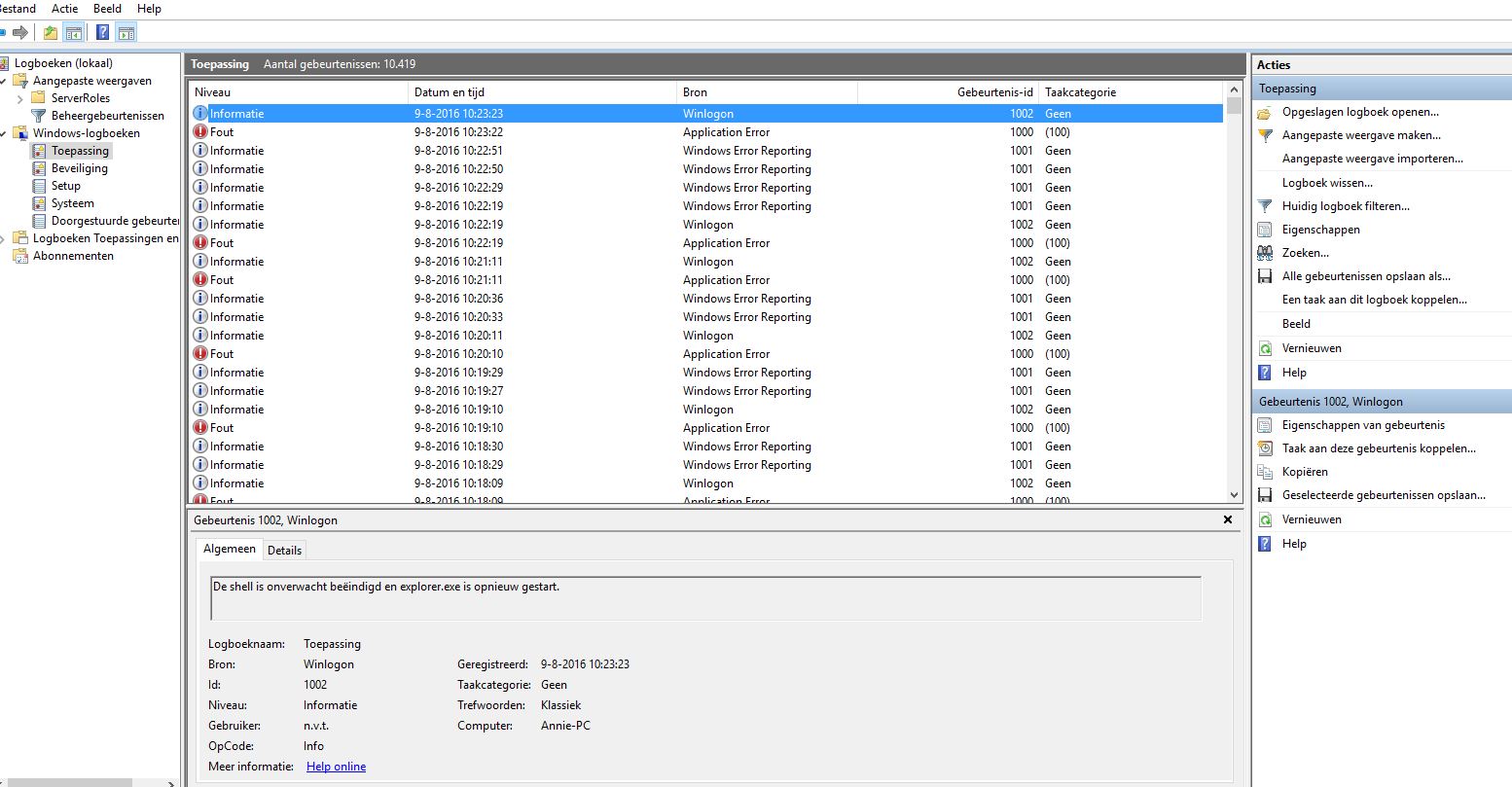Click Zoeken binoculars action
The image size is (1512, 787).
click(x=1305, y=253)
